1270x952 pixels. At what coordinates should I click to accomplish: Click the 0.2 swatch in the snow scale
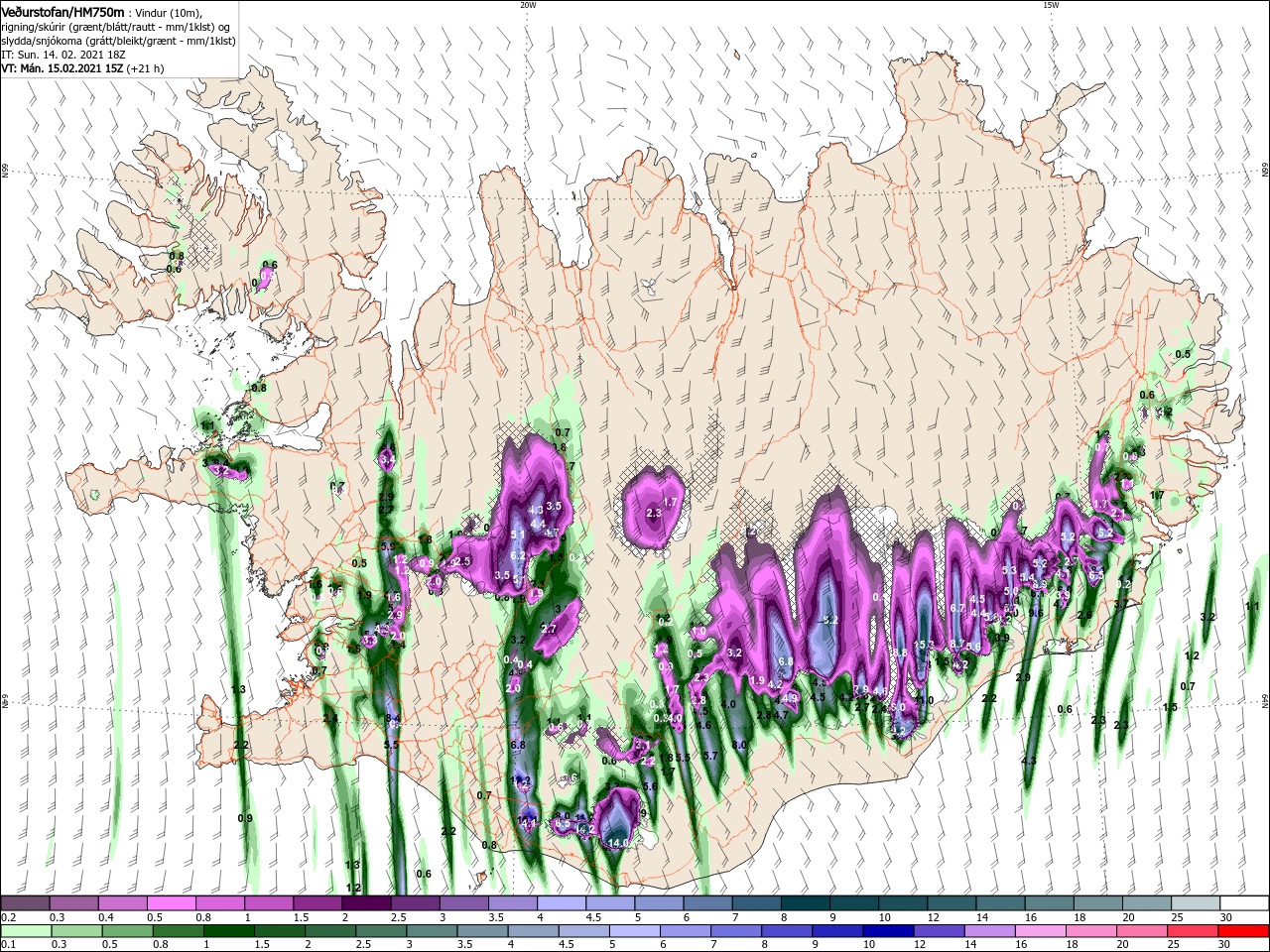(x=25, y=902)
